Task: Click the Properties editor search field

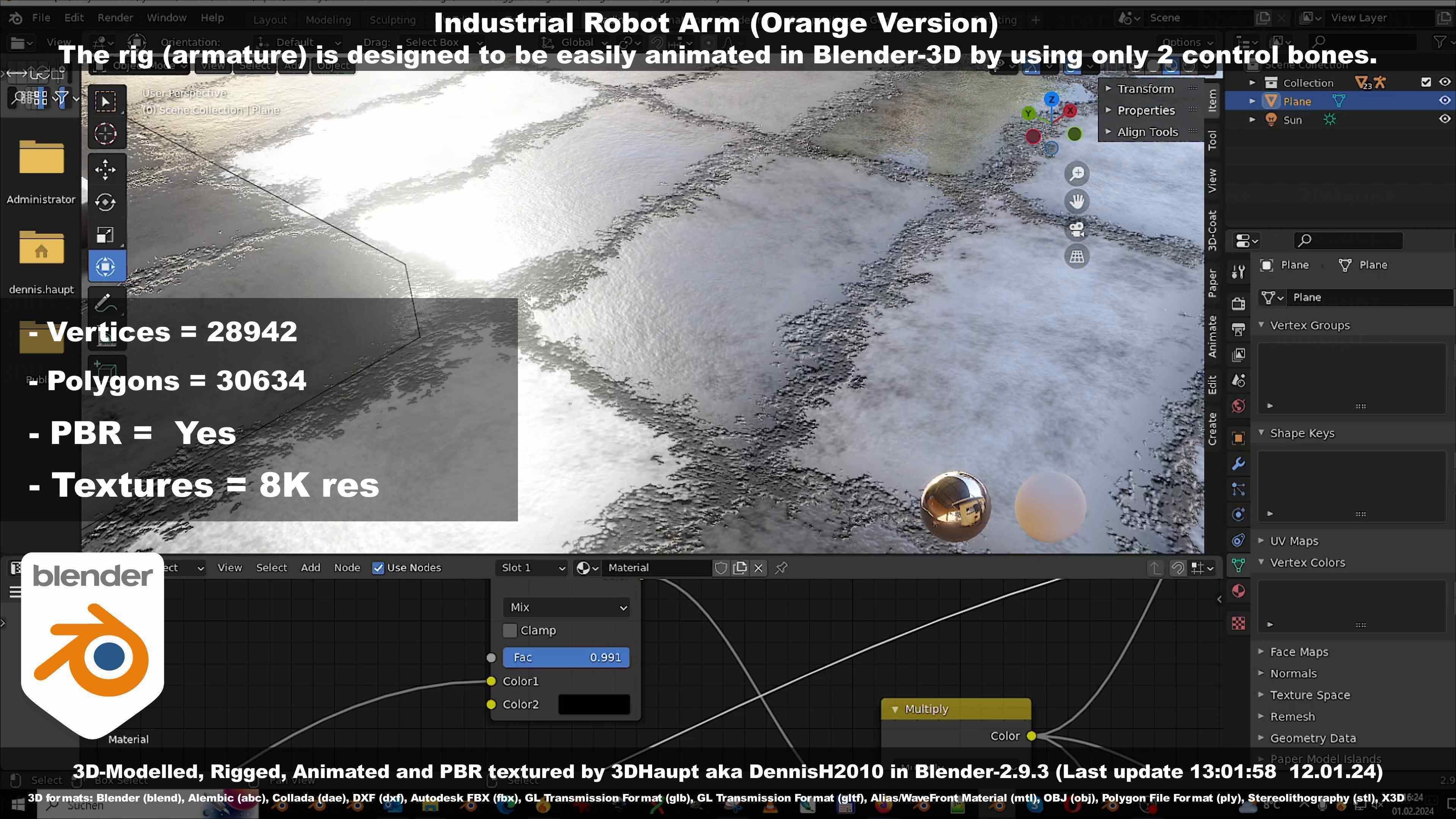Action: pyautogui.click(x=1348, y=240)
